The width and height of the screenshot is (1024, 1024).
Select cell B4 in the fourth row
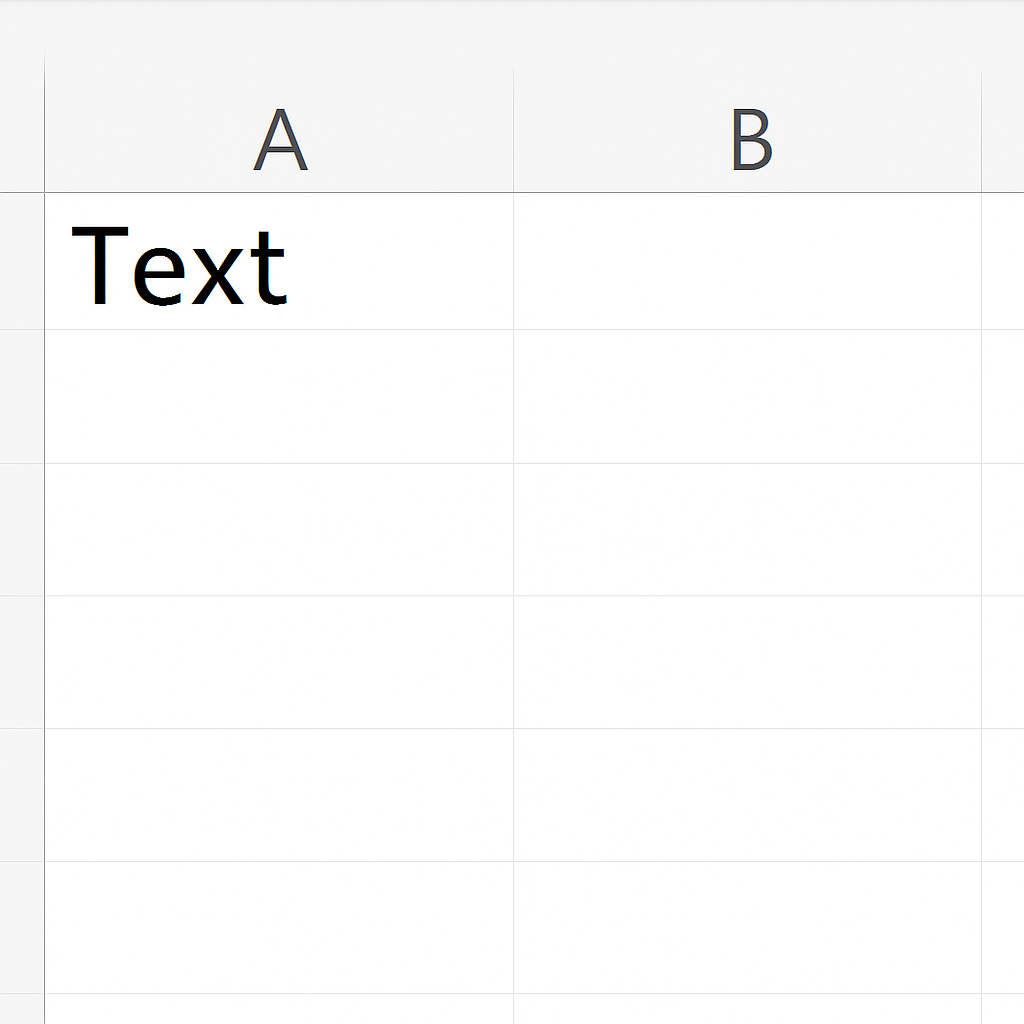pos(748,662)
